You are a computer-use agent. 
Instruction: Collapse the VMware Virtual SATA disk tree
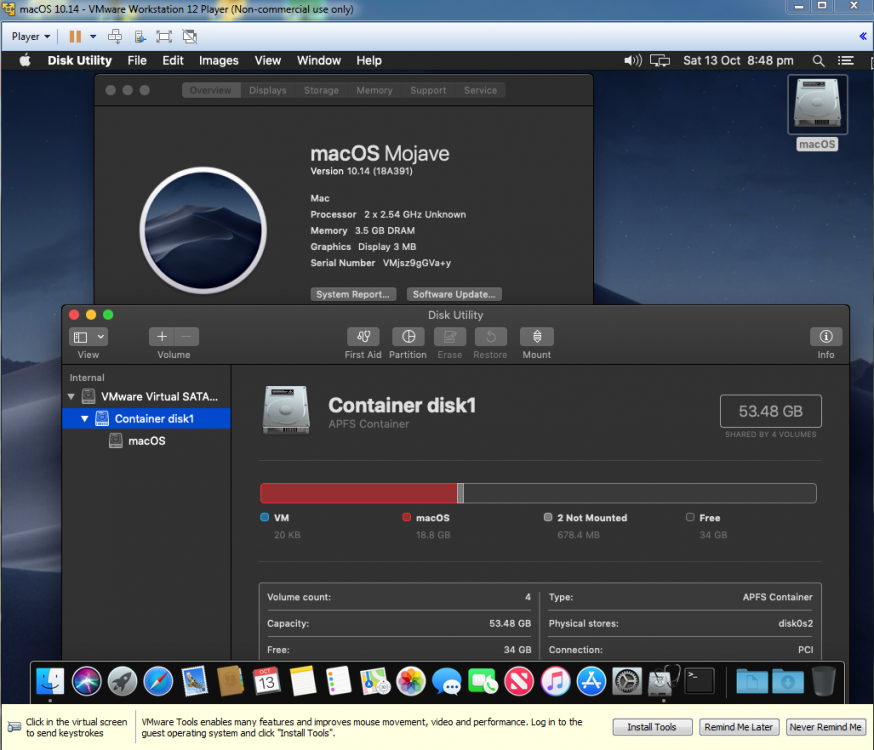point(71,397)
